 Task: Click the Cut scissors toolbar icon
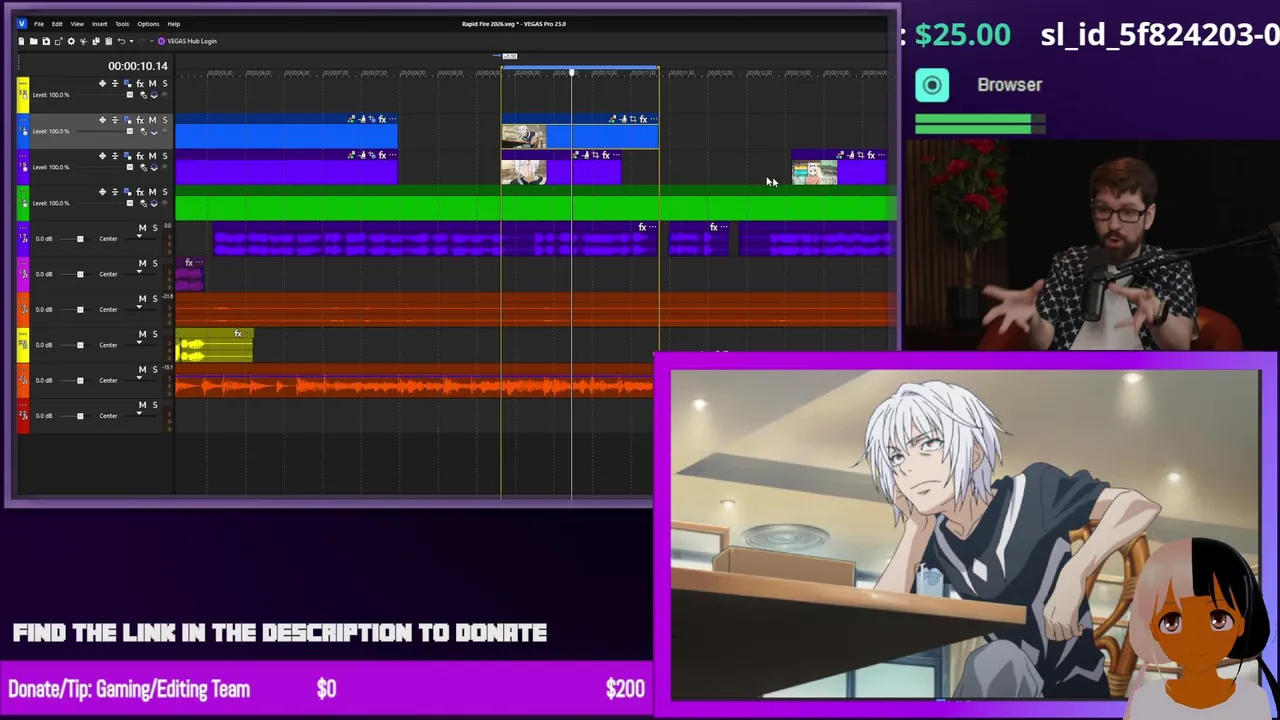click(84, 41)
